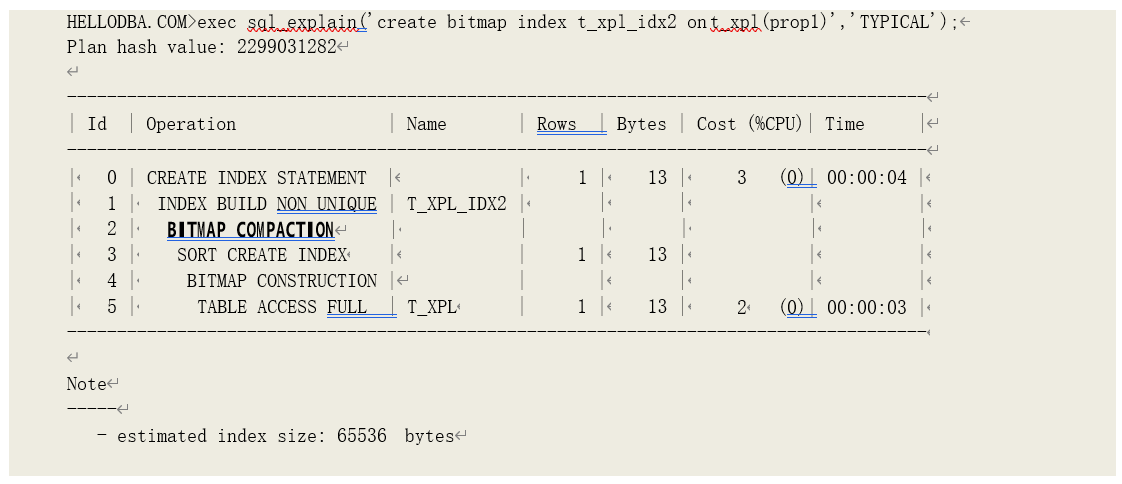Click the T_XPL_IDX2 index name cell

tap(457, 204)
